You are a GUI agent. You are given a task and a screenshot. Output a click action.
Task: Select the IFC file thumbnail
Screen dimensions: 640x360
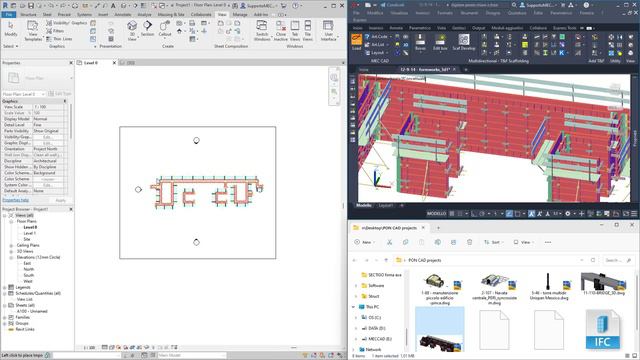click(x=602, y=330)
